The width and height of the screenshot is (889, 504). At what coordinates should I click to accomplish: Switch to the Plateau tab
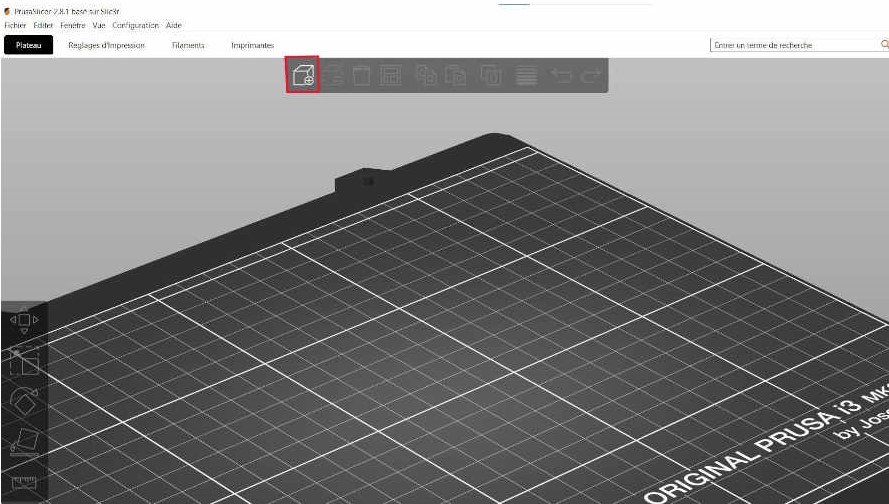(x=28, y=45)
